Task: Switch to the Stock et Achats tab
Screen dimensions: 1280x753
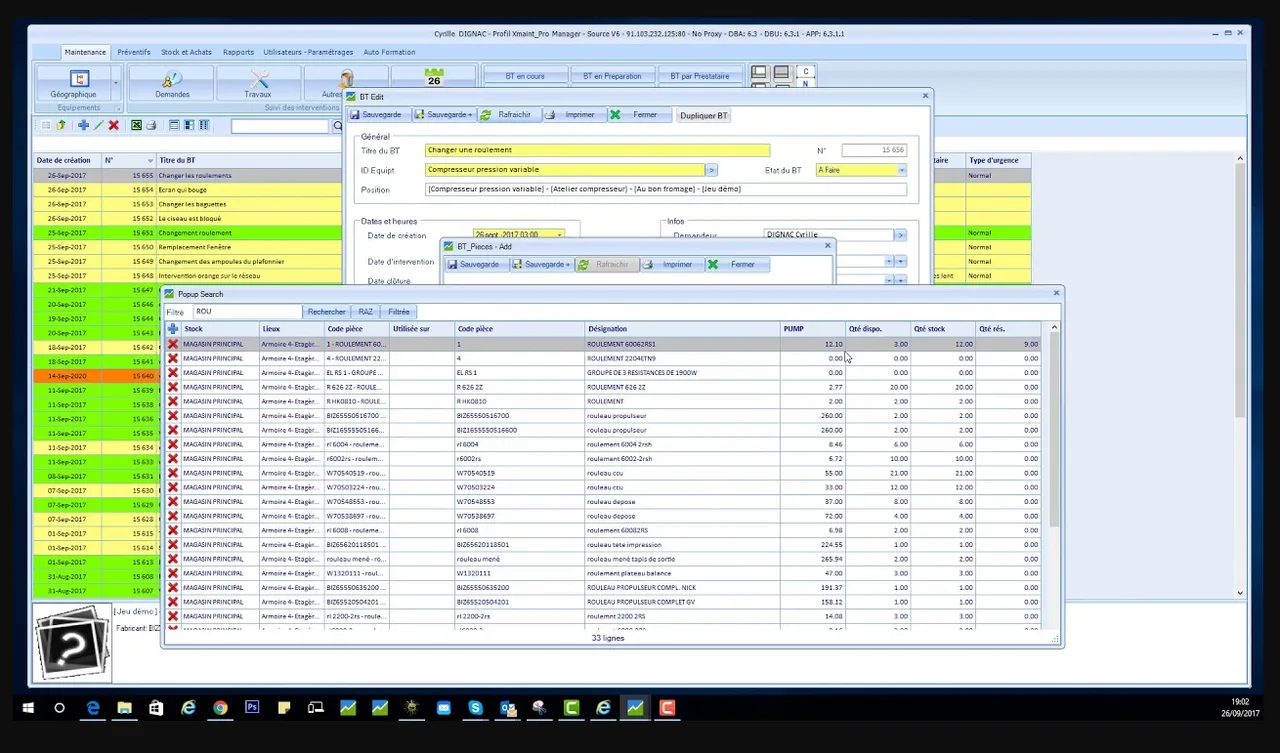Action: click(187, 52)
